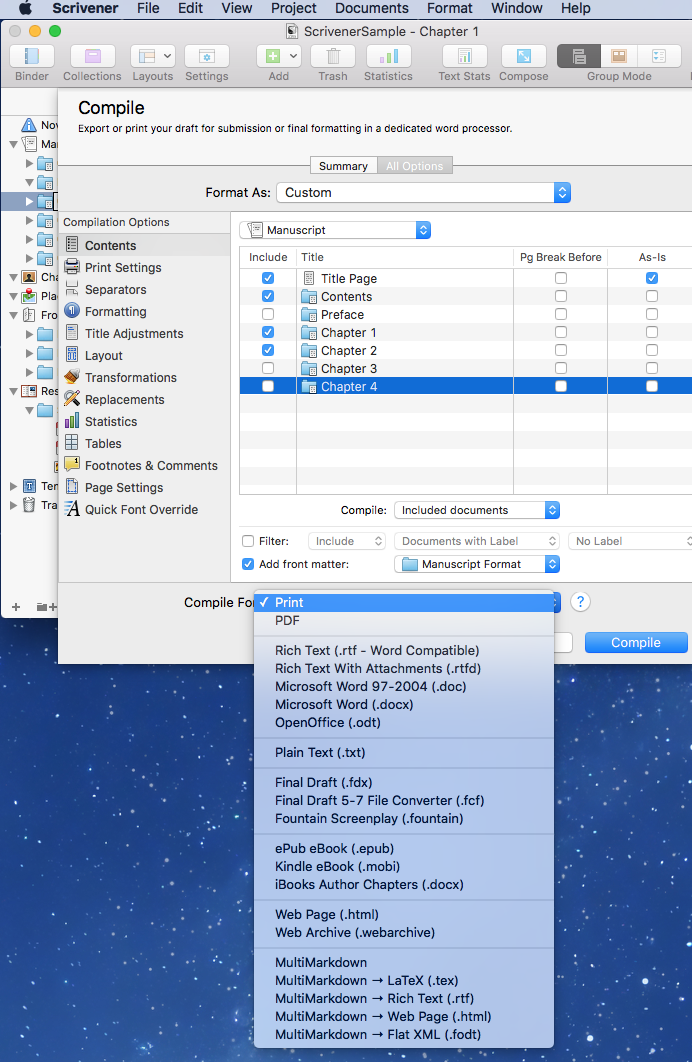Choose PDF from the format list
This screenshot has width=692, height=1062.
pyautogui.click(x=404, y=620)
